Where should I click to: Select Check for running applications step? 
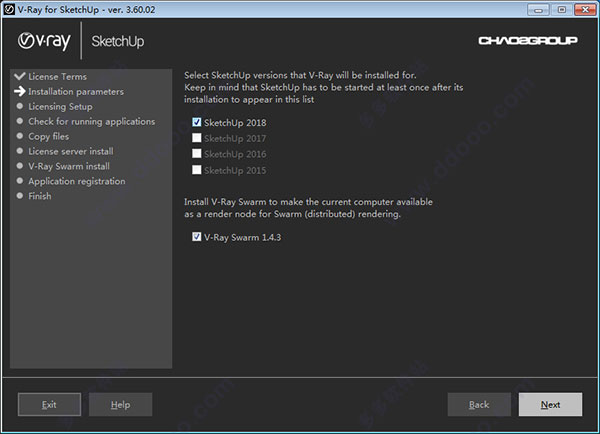(x=92, y=121)
